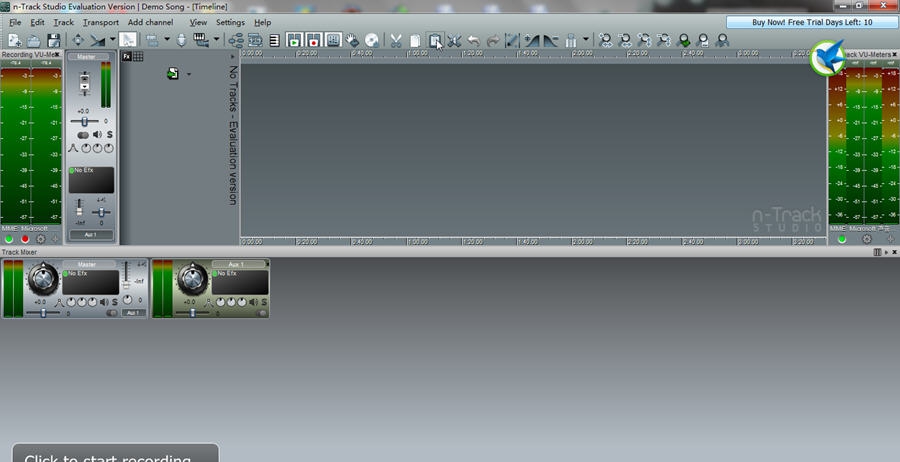Close the Recording VU-Meter panel
Image resolution: width=900 pixels, height=462 pixels.
click(x=57, y=55)
